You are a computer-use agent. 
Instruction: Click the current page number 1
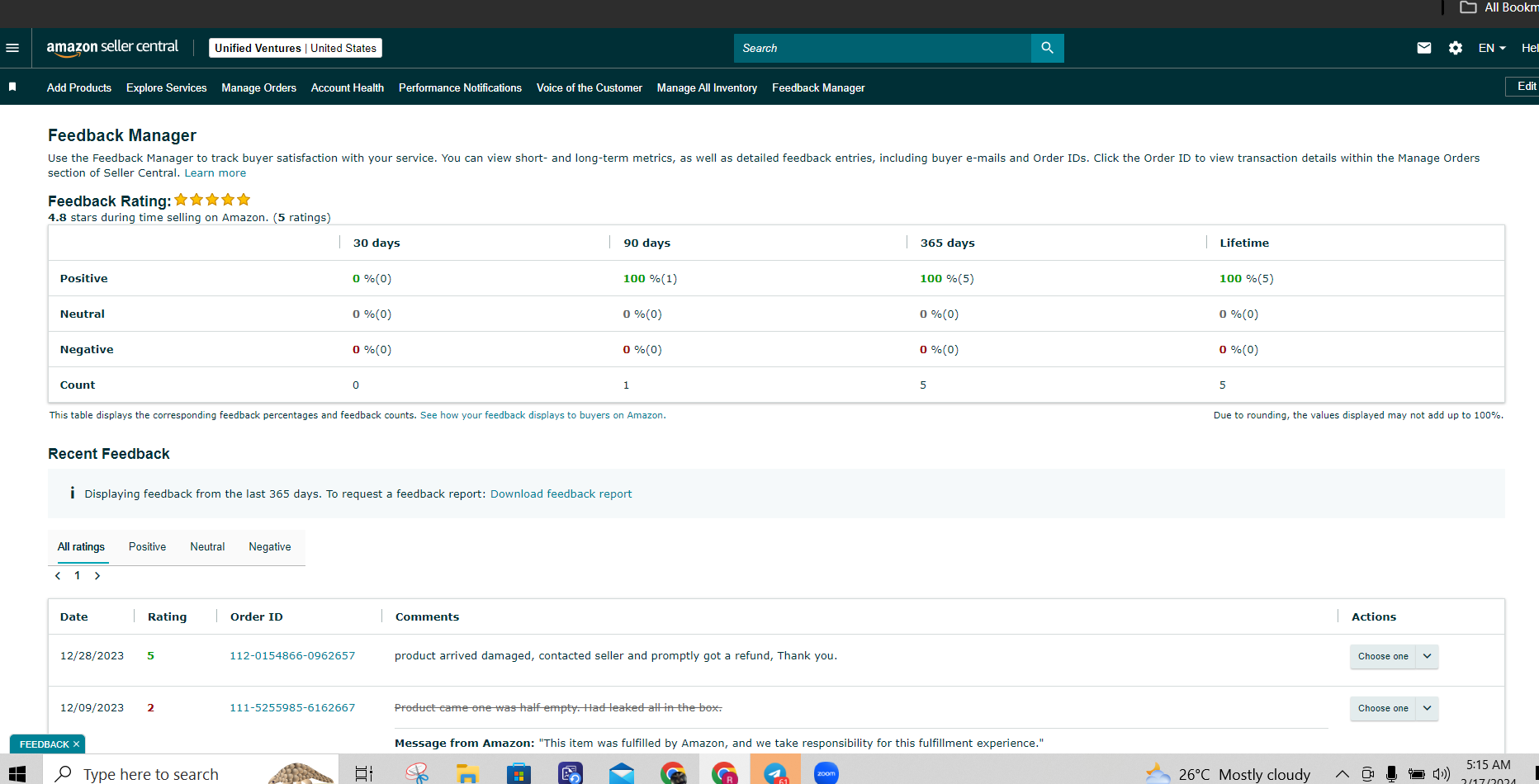pos(78,576)
